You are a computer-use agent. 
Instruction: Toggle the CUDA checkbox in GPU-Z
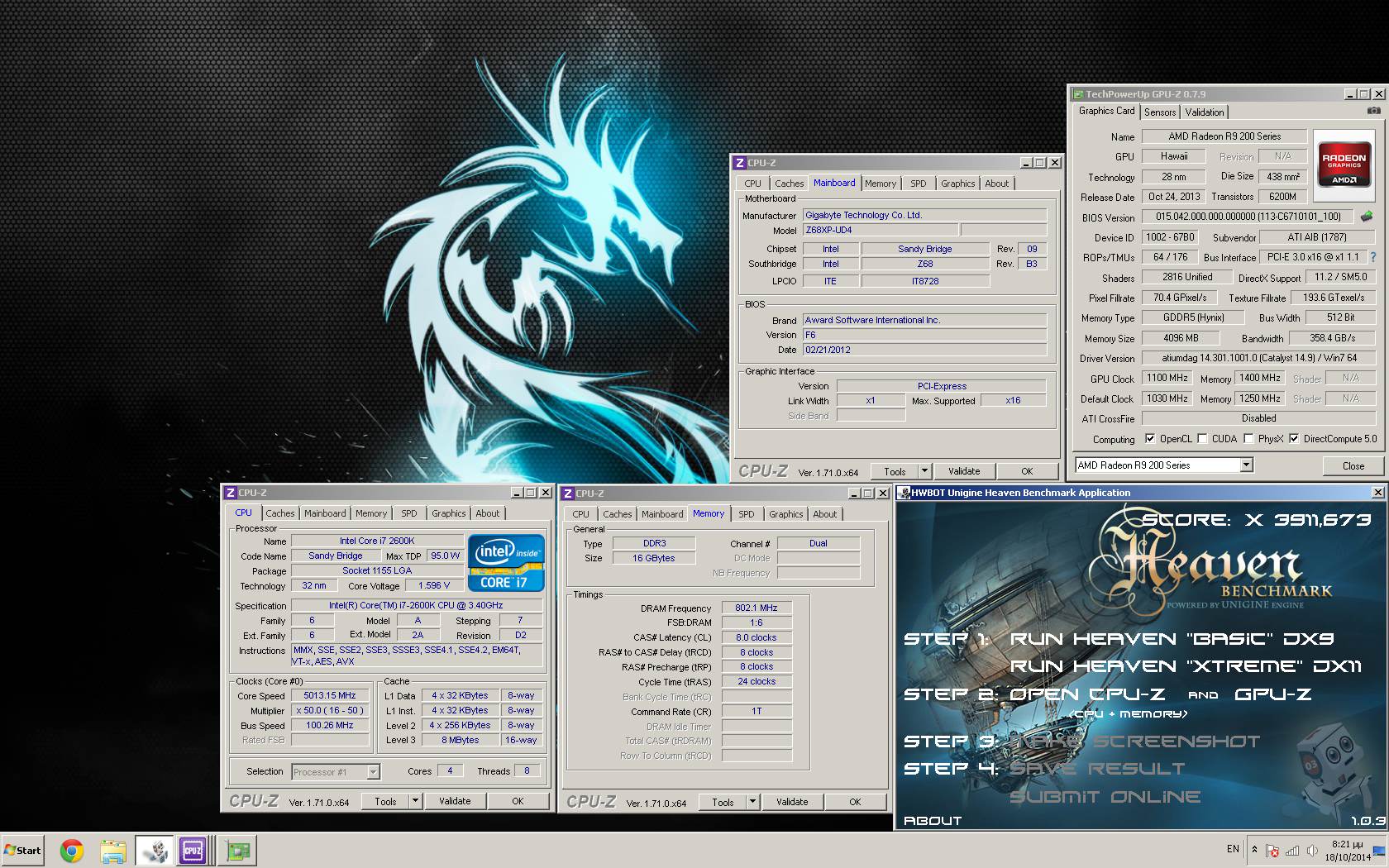[x=1202, y=439]
